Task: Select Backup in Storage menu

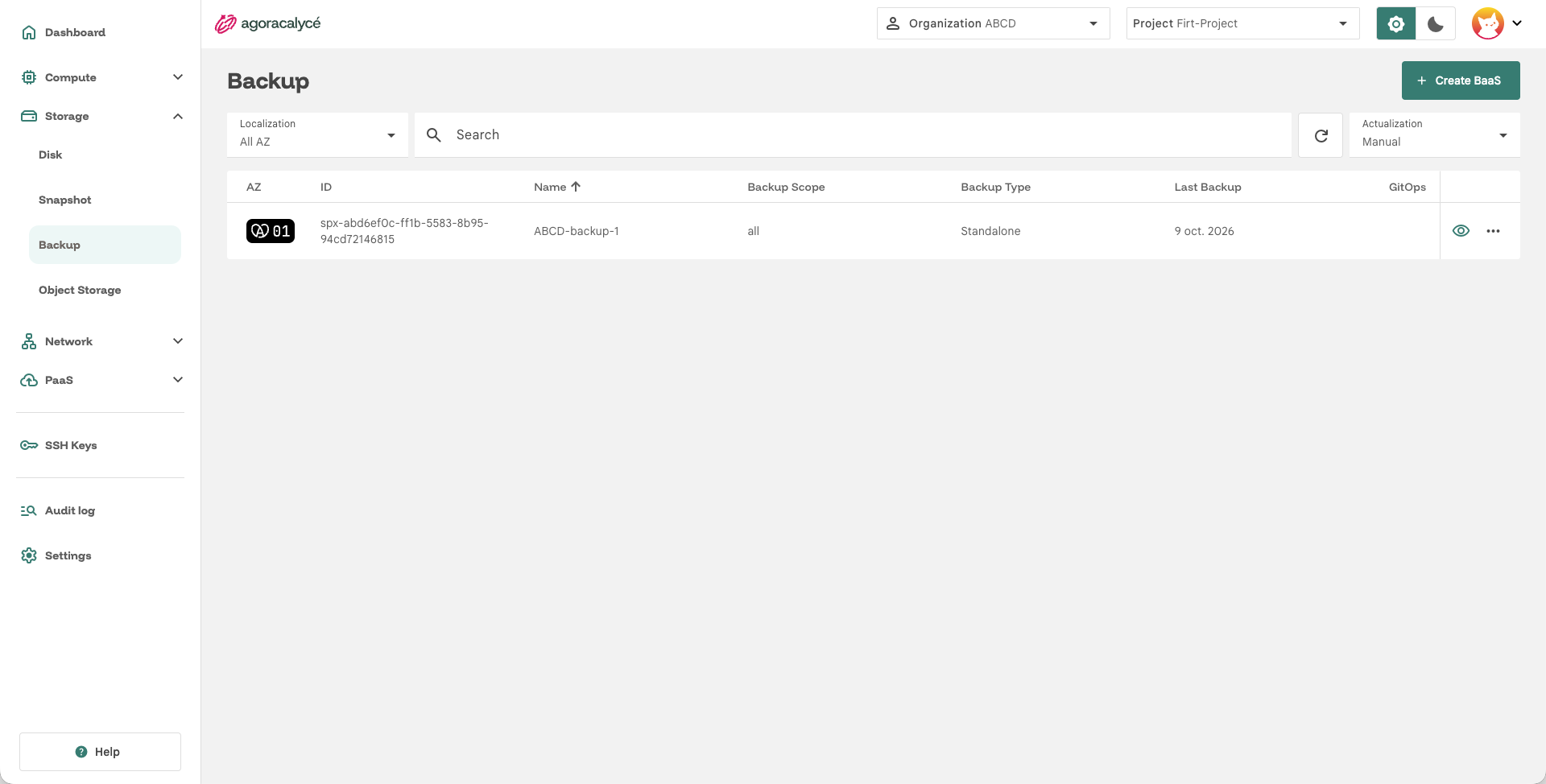Action: tap(105, 245)
